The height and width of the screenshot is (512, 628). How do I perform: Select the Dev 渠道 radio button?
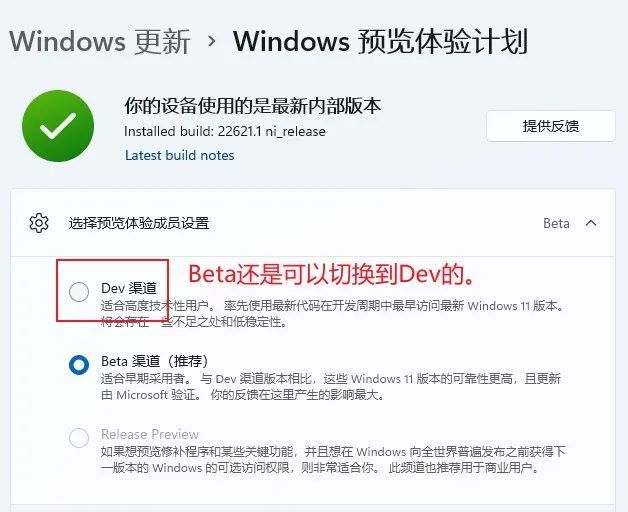pyautogui.click(x=79, y=291)
